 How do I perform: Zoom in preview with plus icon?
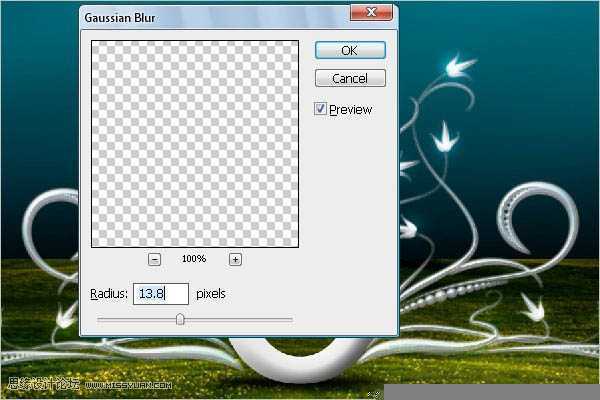[x=235, y=260]
